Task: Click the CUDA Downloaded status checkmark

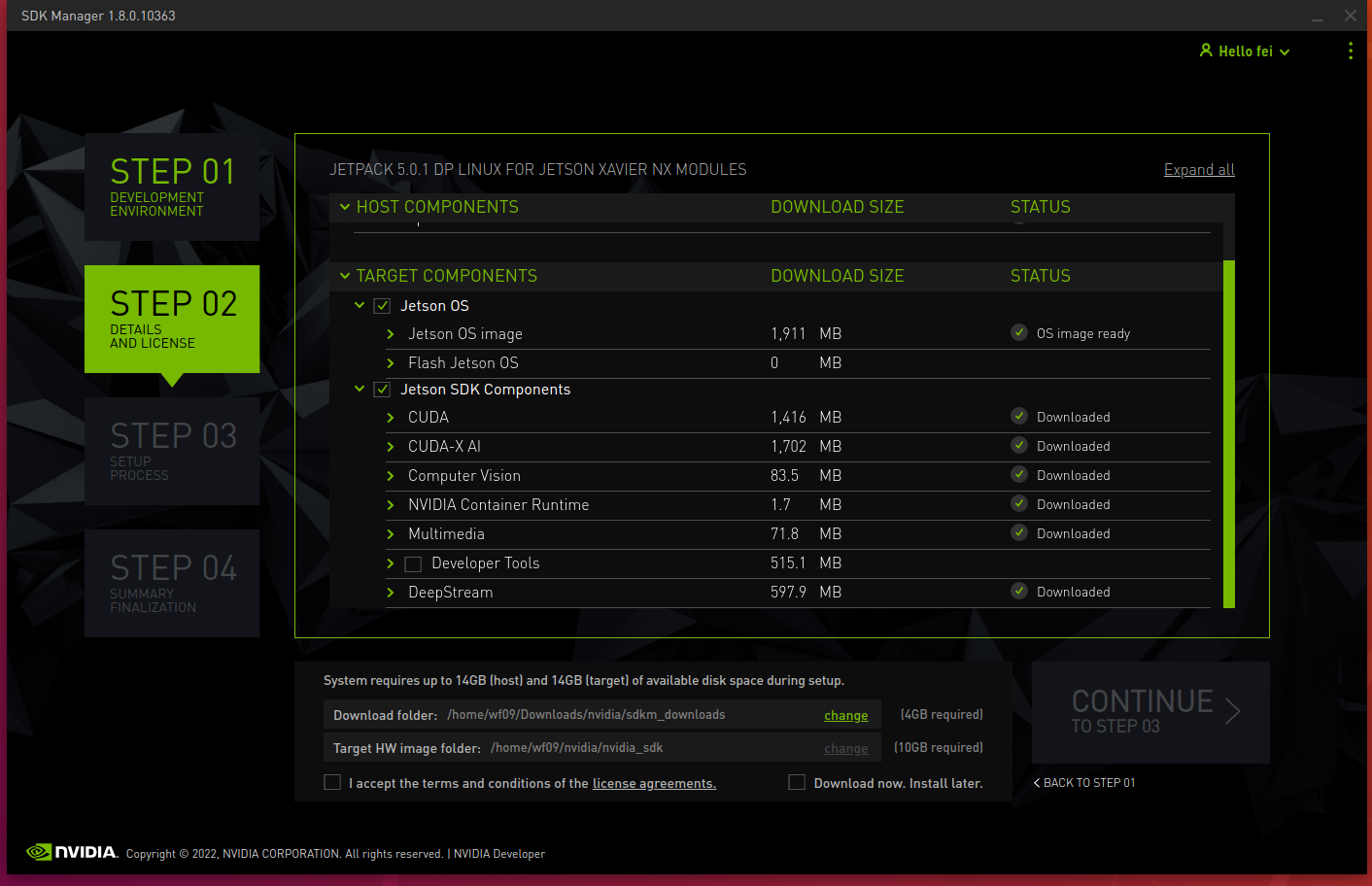Action: point(1019,416)
